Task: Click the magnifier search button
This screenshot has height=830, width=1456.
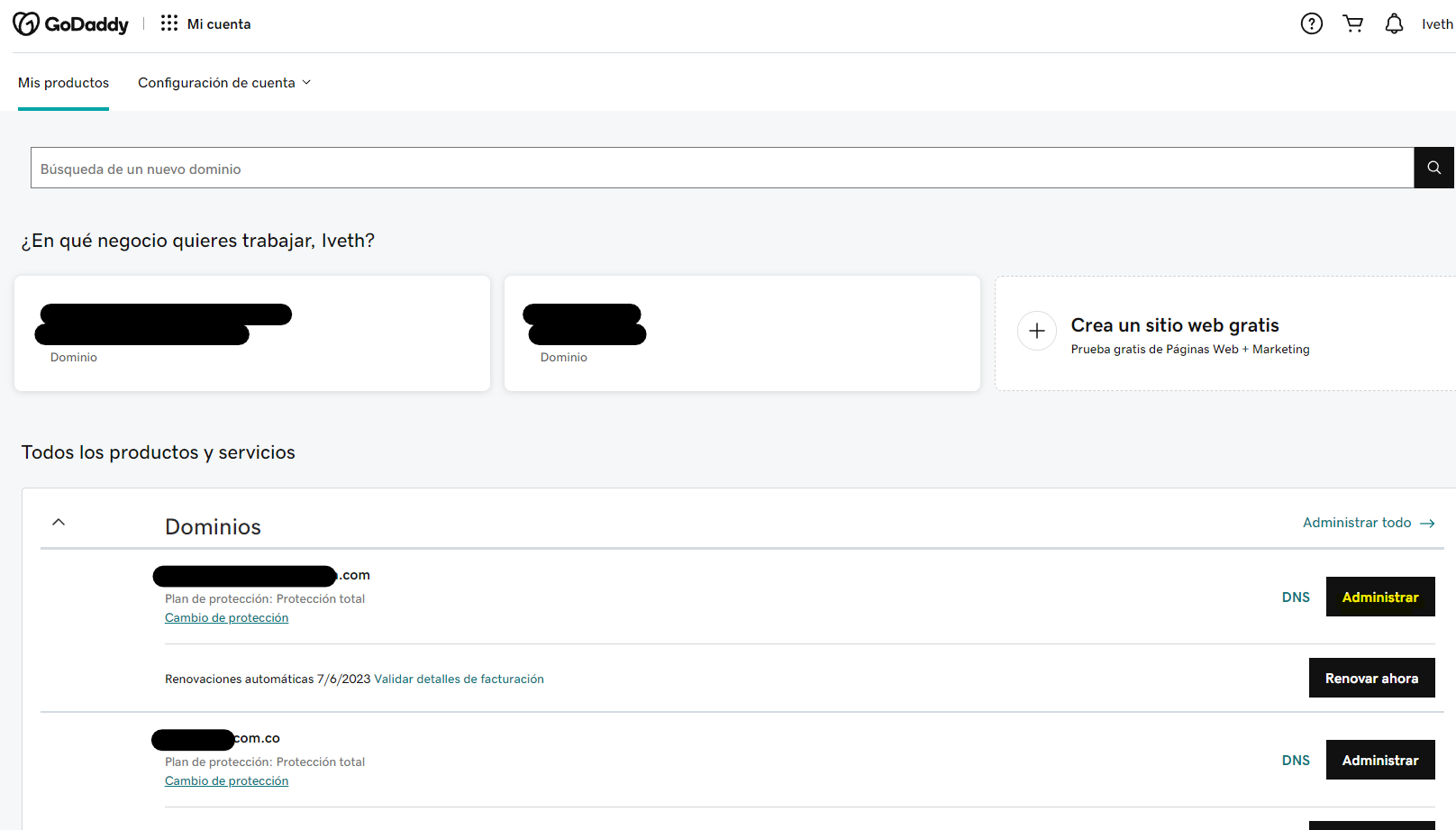Action: click(x=1434, y=168)
